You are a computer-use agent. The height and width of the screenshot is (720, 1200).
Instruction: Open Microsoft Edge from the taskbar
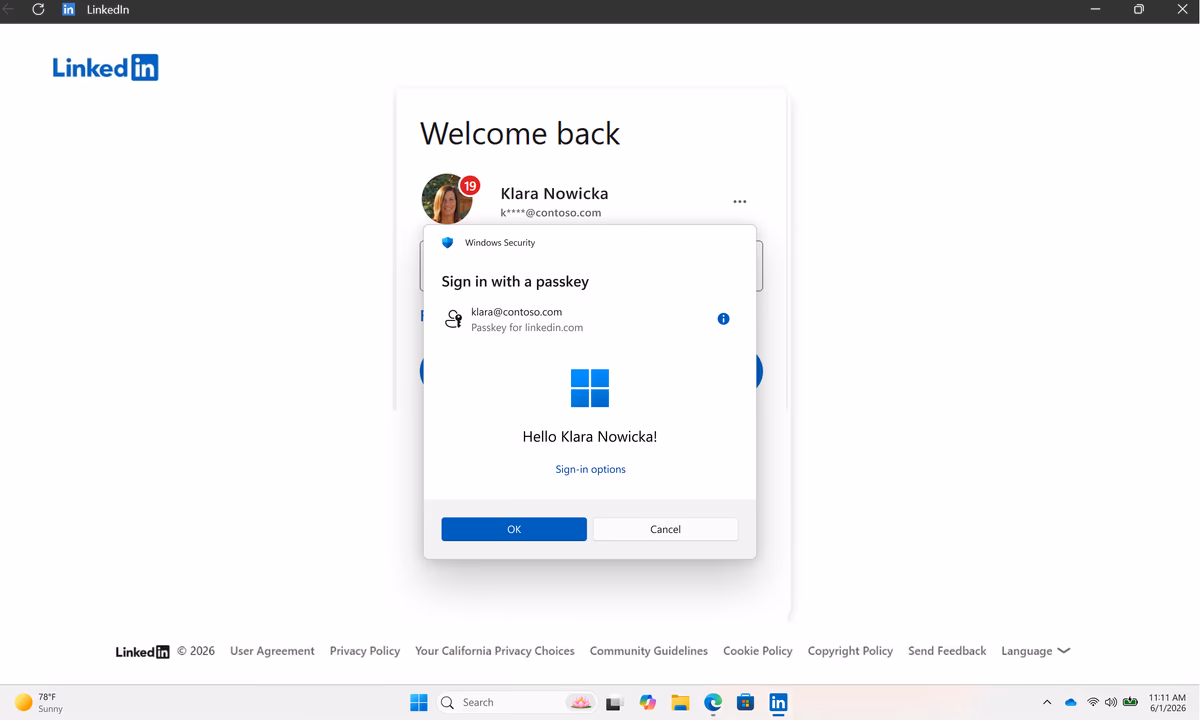point(713,702)
